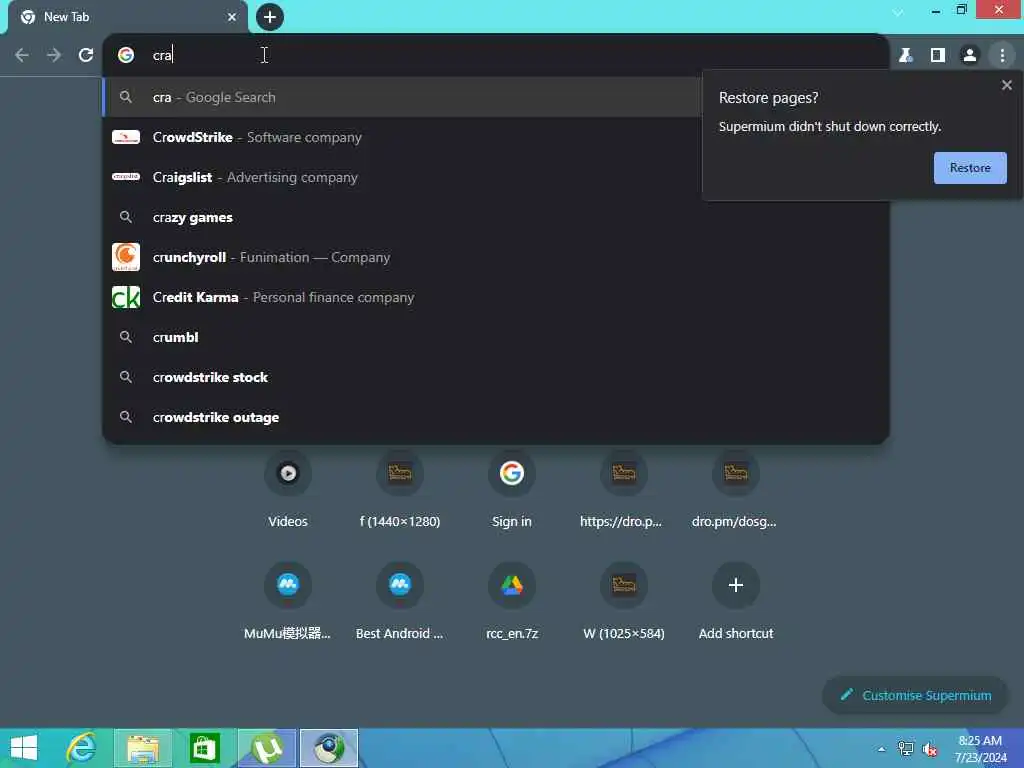The height and width of the screenshot is (768, 1024).
Task: Show hidden system tray icons
Action: [882, 749]
